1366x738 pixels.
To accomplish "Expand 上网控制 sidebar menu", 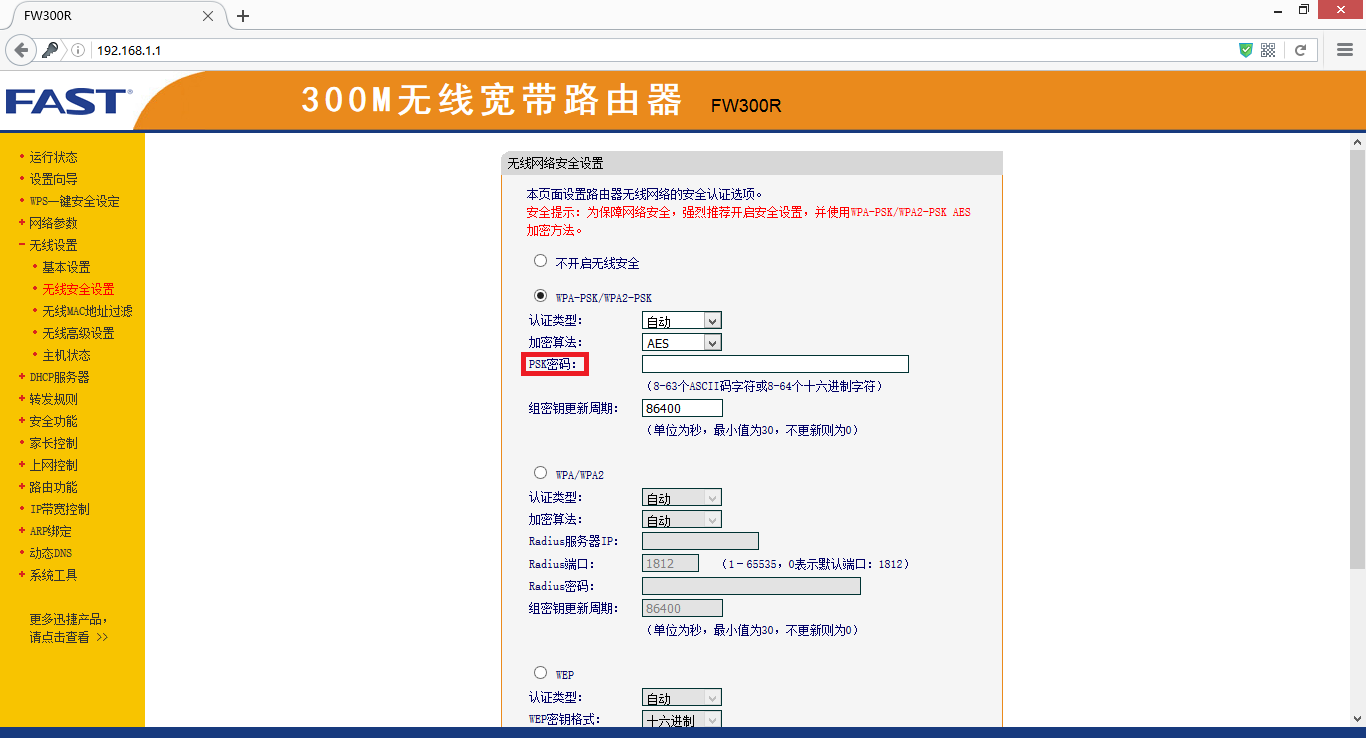I will (x=53, y=465).
